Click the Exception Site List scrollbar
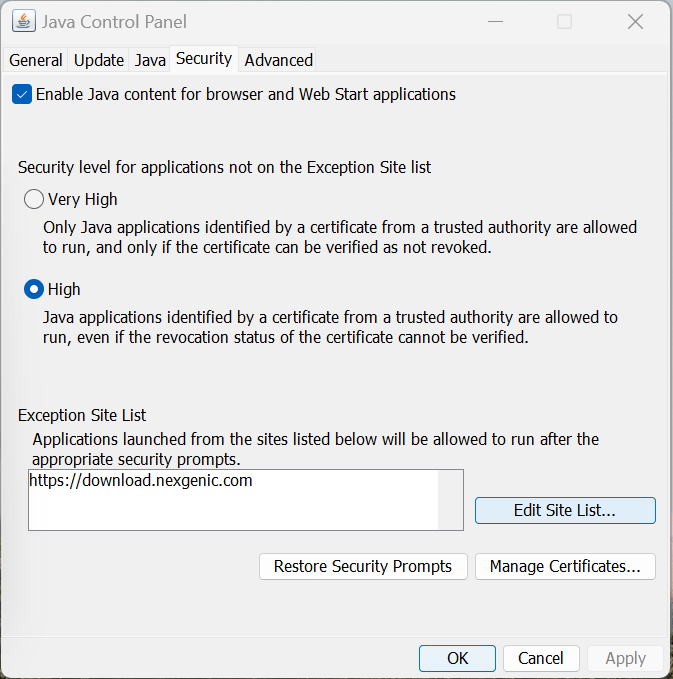Screen dimensions: 673x679 tap(450, 500)
